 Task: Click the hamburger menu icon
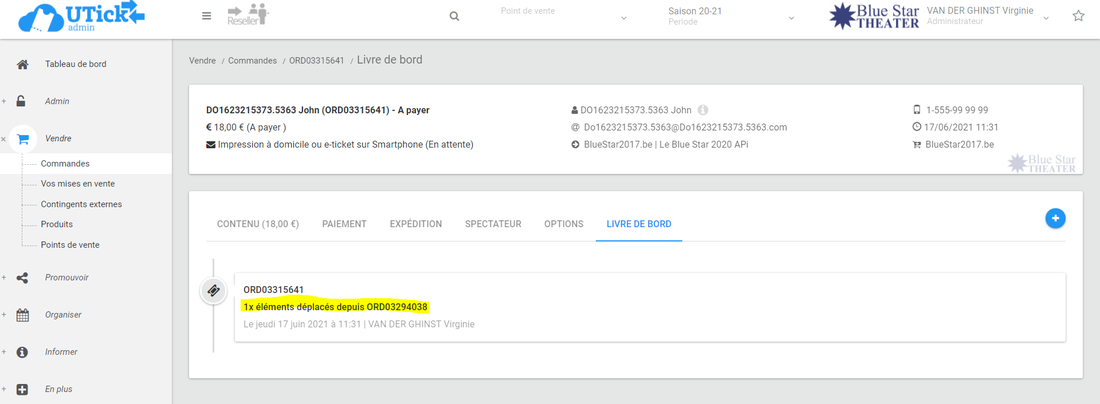206,16
